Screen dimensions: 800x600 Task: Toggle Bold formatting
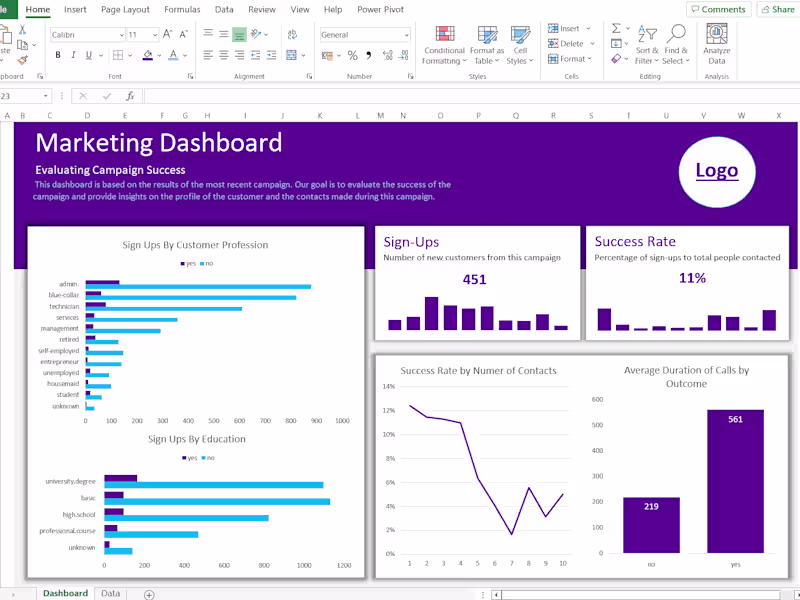click(x=58, y=55)
